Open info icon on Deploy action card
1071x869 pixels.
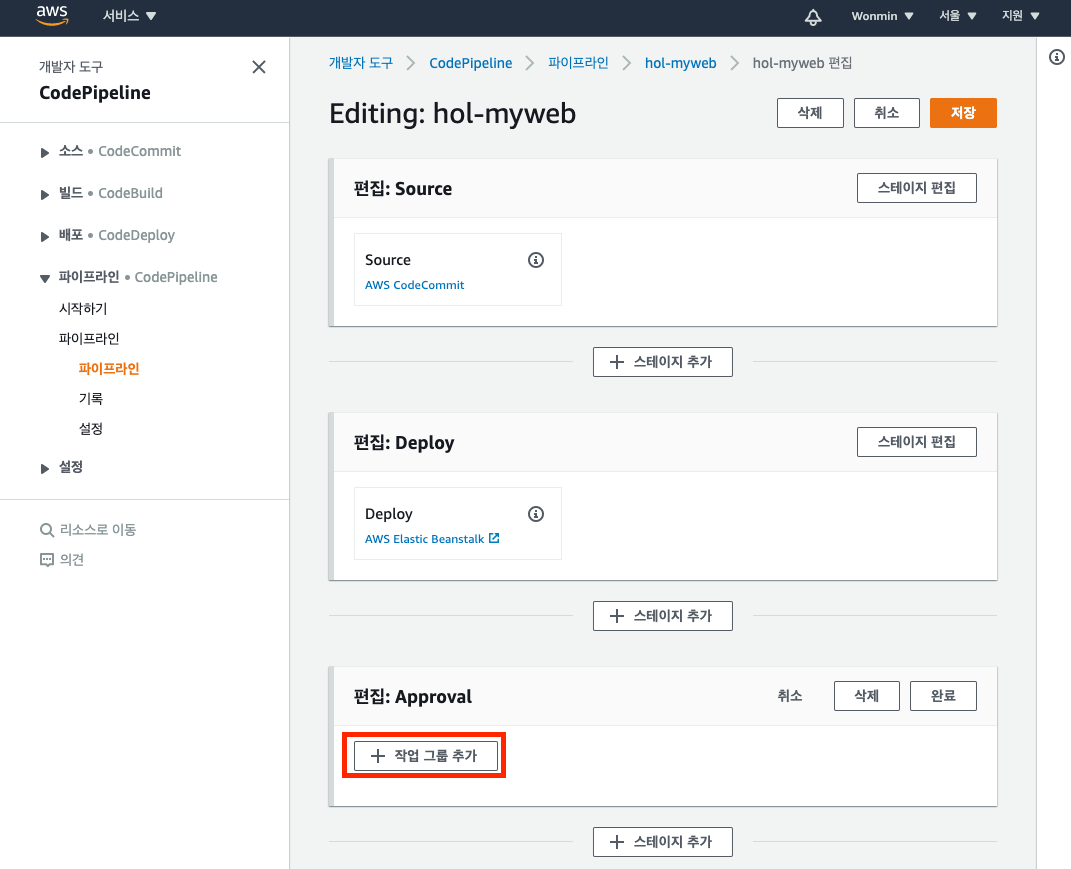click(536, 514)
